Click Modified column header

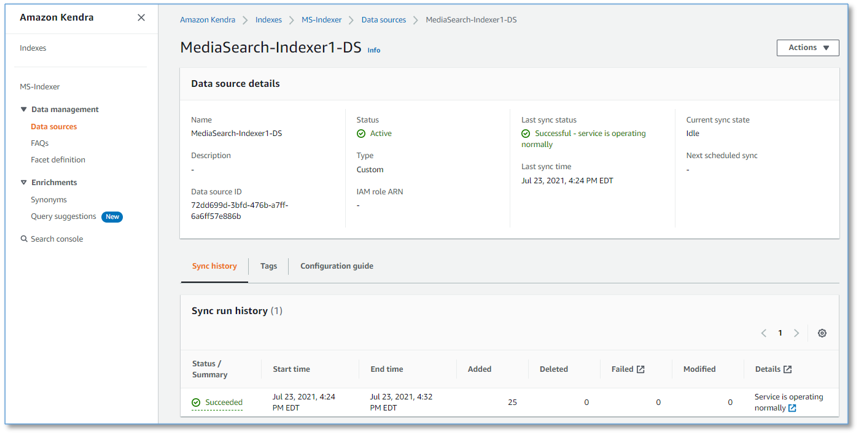699,369
